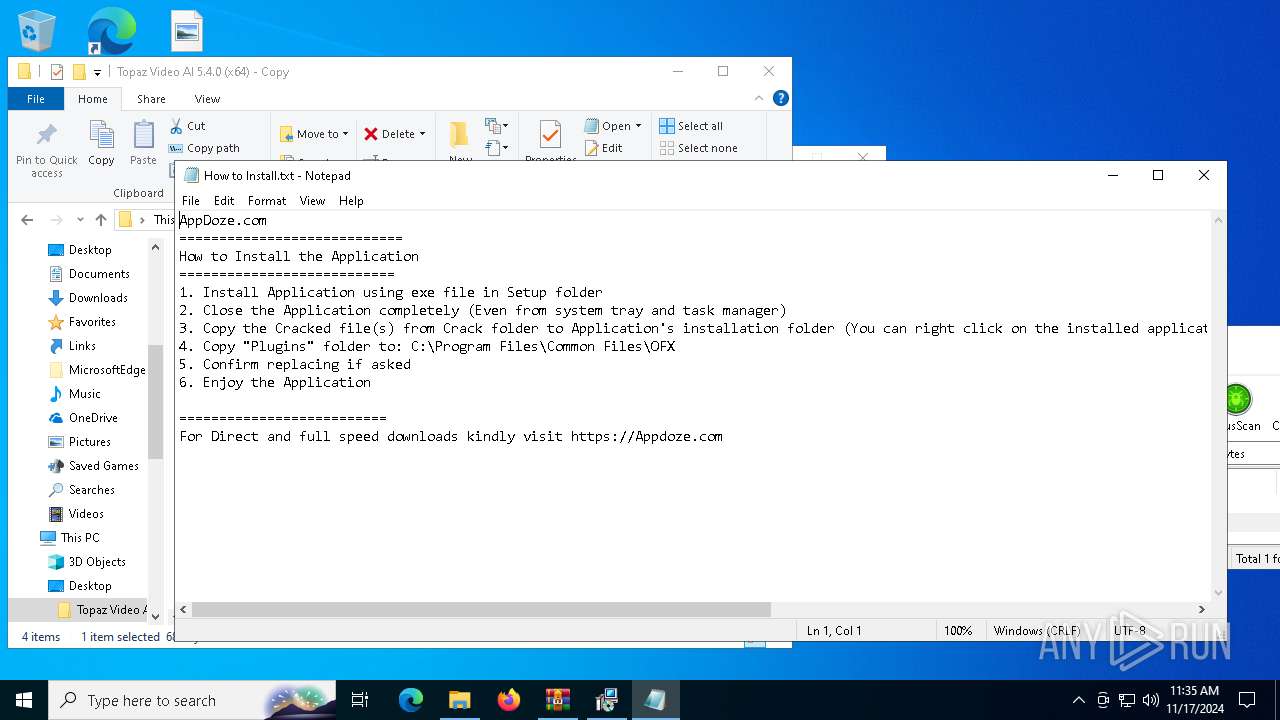The image size is (1280, 720).
Task: Open recent locations dropdown in Explorer
Action: click(x=81, y=220)
